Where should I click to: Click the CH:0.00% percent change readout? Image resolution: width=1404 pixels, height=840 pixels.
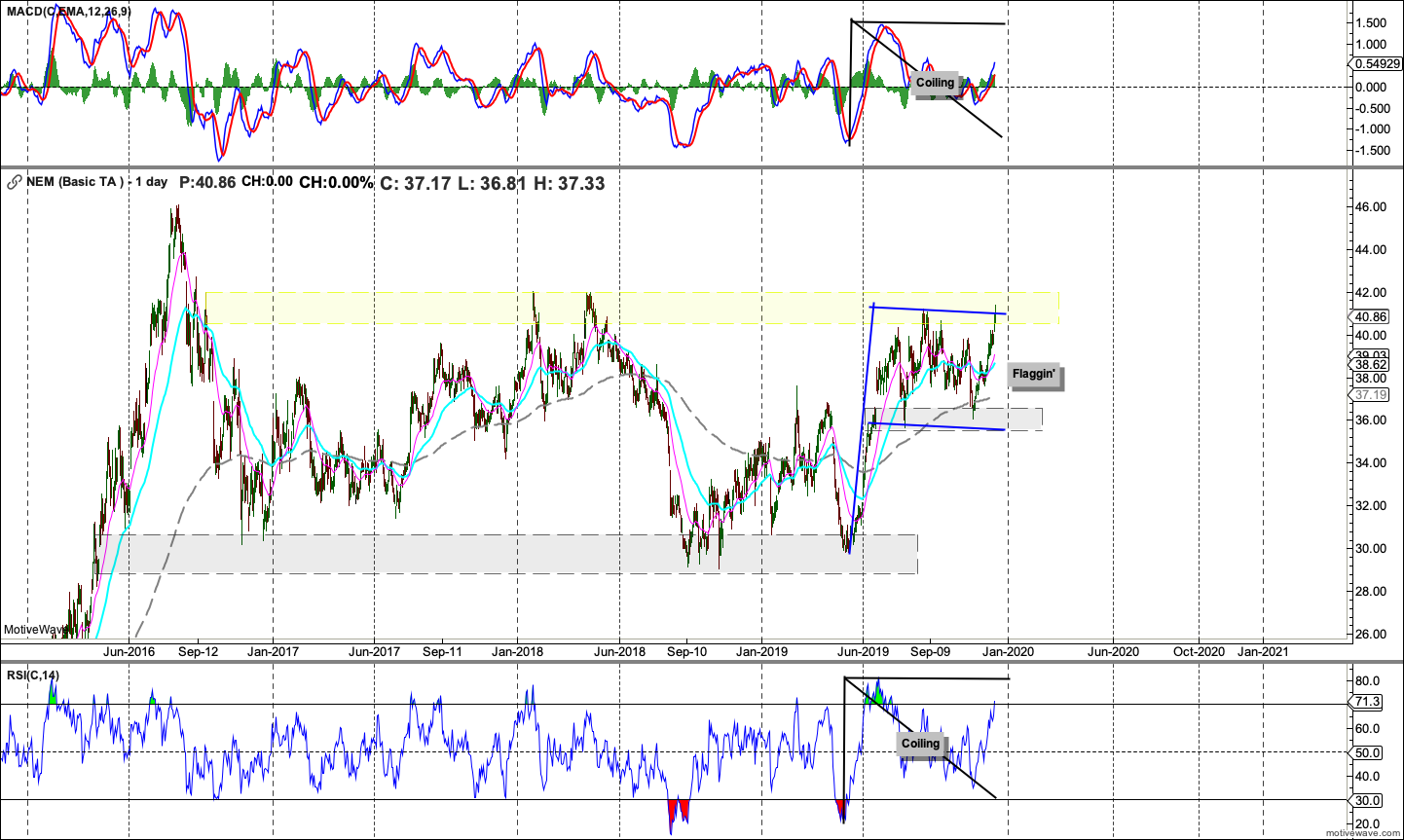(336, 182)
